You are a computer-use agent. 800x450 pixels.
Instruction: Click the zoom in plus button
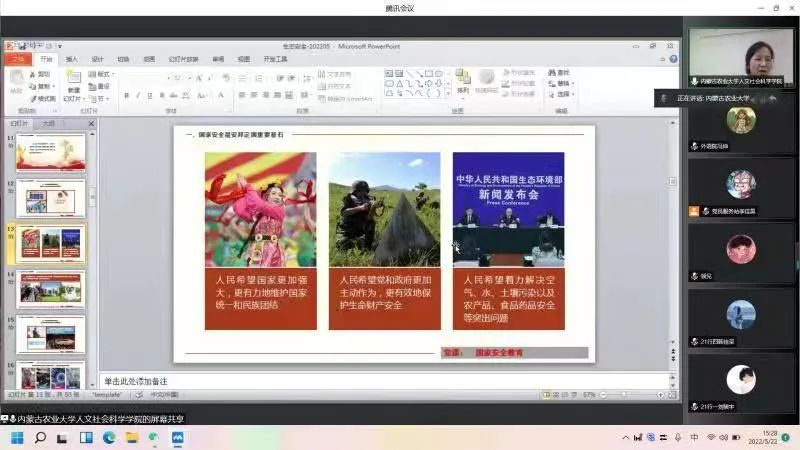(x=660, y=395)
